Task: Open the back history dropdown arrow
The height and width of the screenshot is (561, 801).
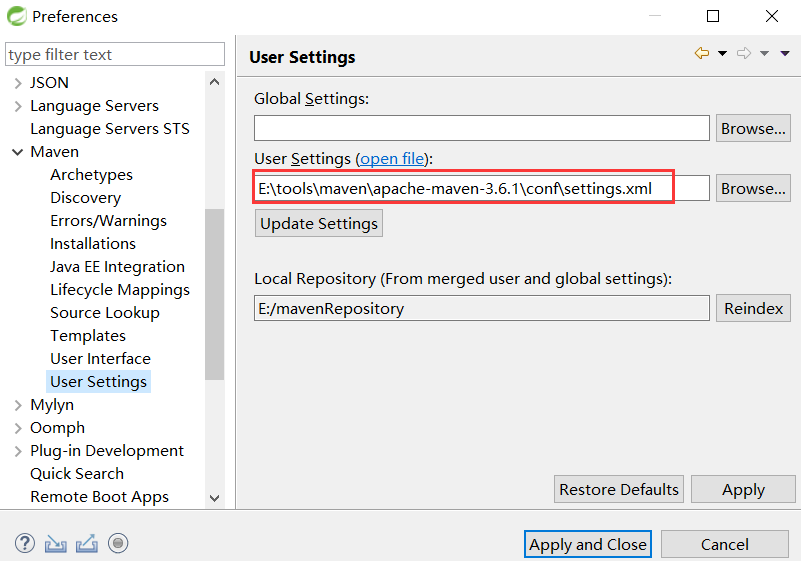Action: 722,54
